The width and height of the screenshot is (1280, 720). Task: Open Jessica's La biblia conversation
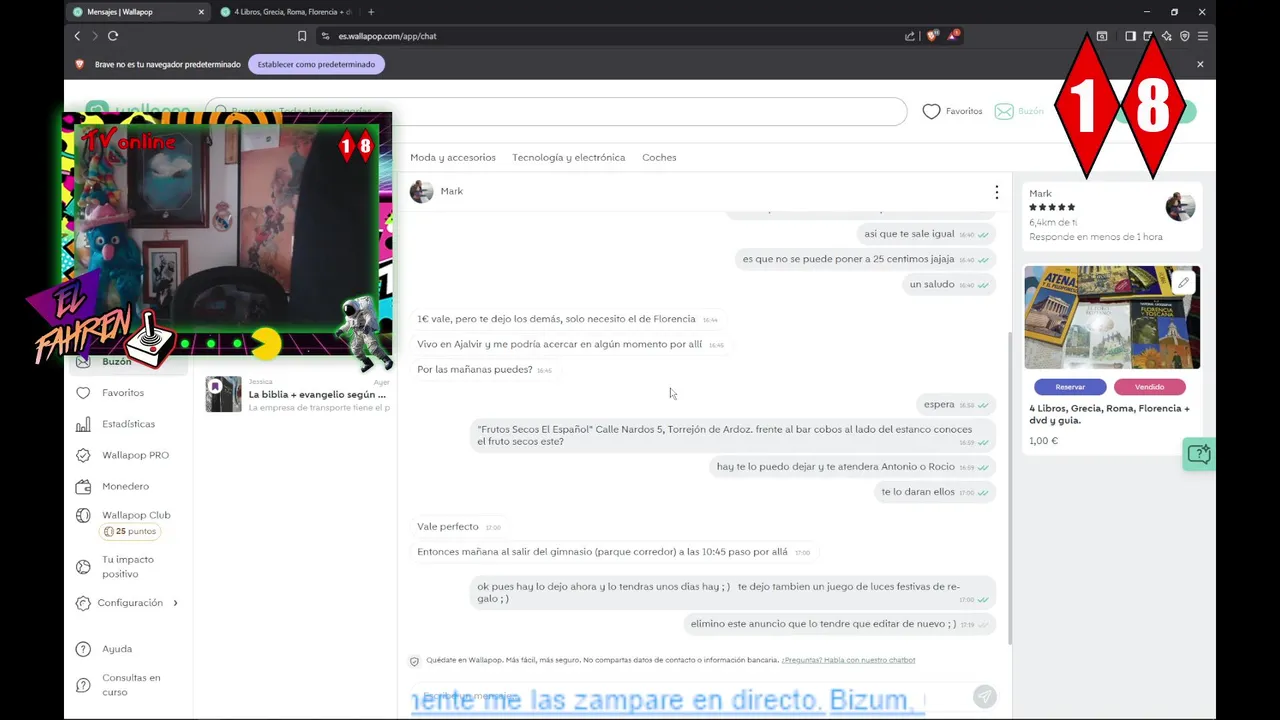point(298,394)
